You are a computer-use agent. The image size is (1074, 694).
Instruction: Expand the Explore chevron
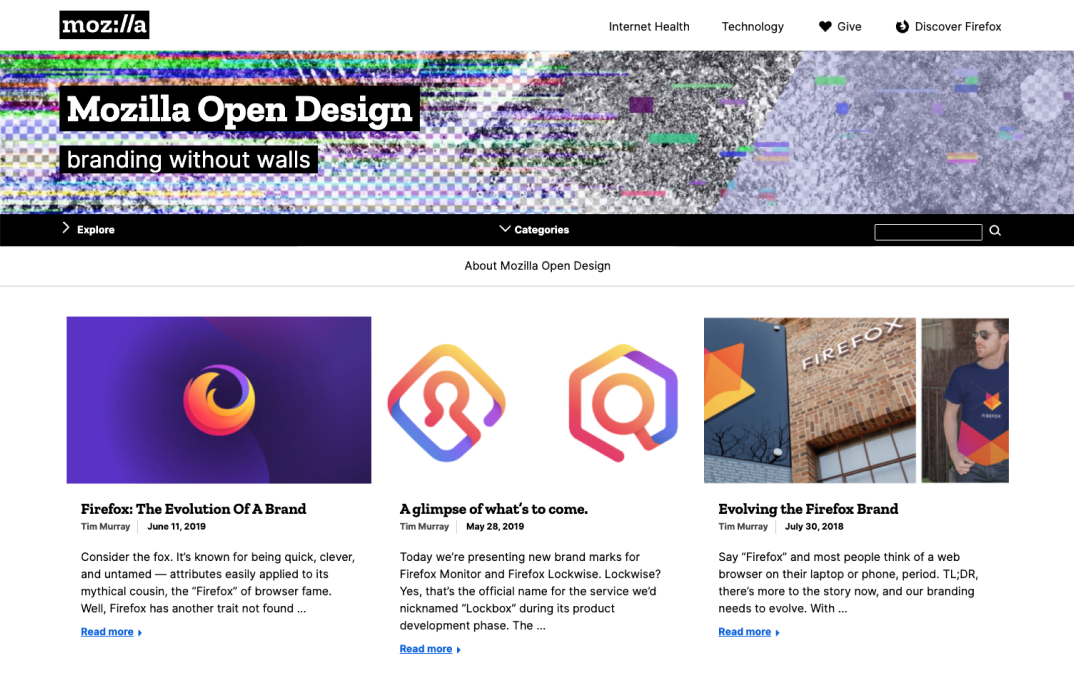point(66,228)
